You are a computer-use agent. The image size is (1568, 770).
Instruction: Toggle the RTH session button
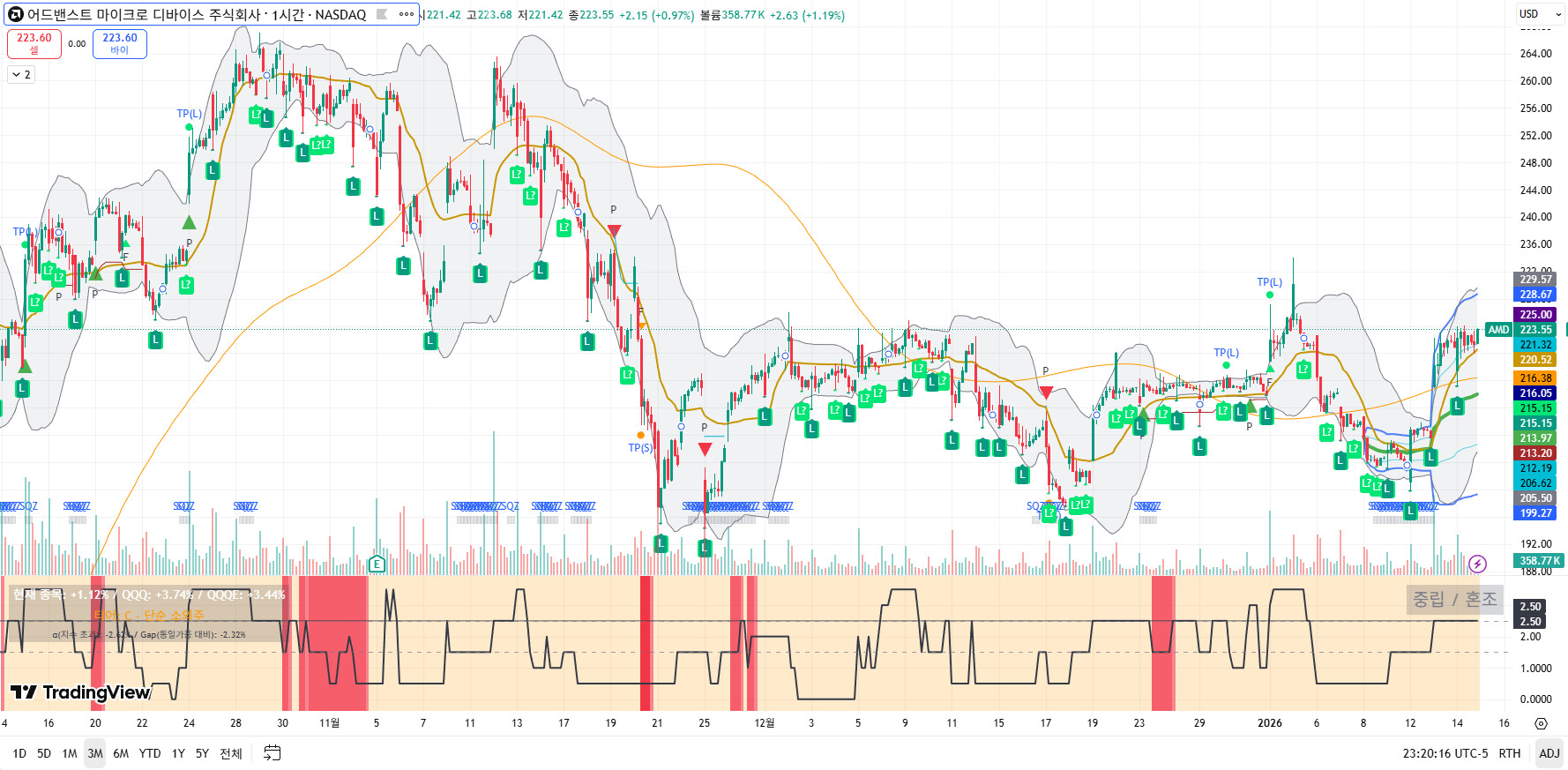point(1510,753)
